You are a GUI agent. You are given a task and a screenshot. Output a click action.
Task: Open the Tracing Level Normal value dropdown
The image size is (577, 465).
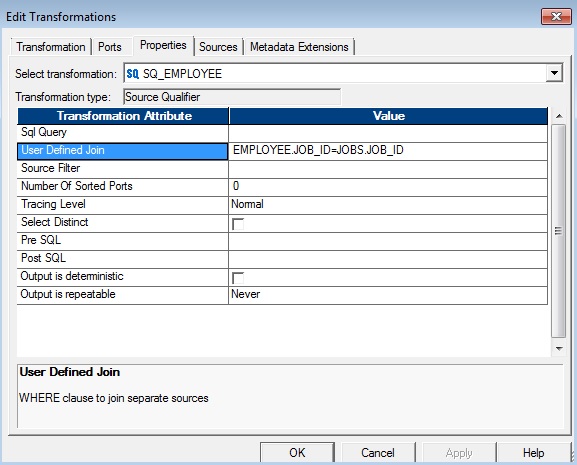point(388,205)
